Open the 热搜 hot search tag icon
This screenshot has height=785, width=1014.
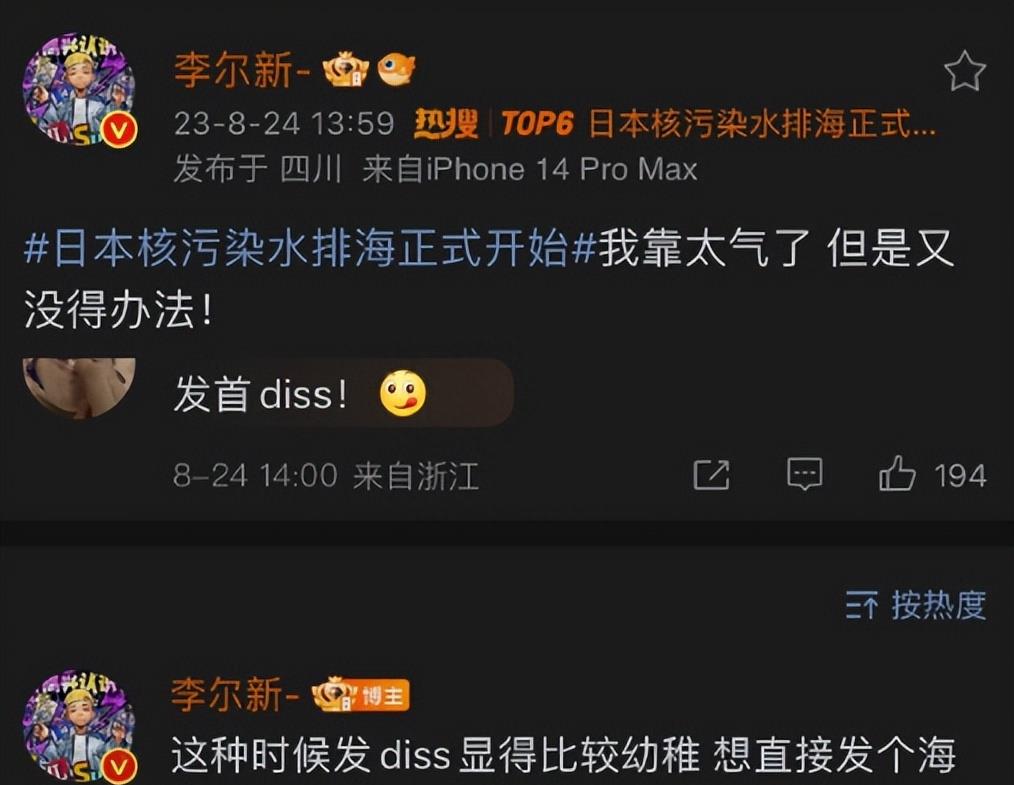[446, 122]
